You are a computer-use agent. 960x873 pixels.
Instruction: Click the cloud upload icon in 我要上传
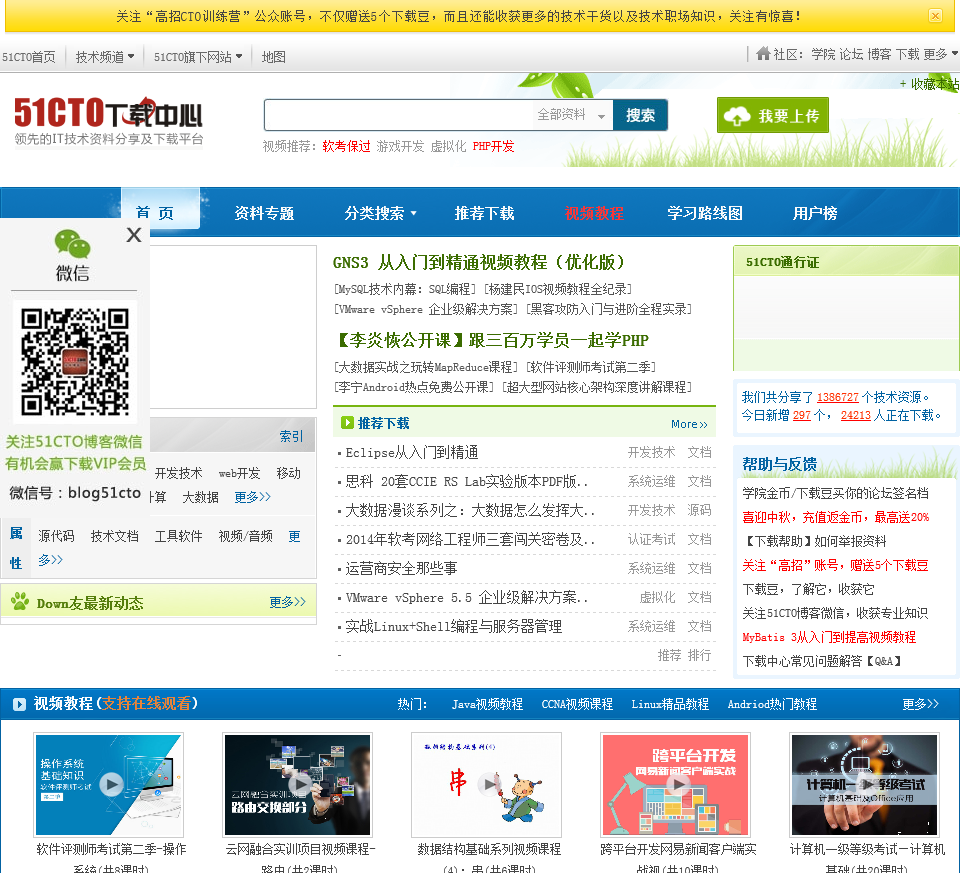(x=737, y=115)
